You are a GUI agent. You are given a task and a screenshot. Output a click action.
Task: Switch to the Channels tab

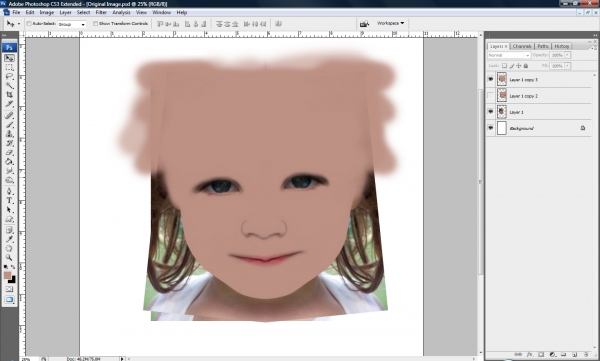522,46
